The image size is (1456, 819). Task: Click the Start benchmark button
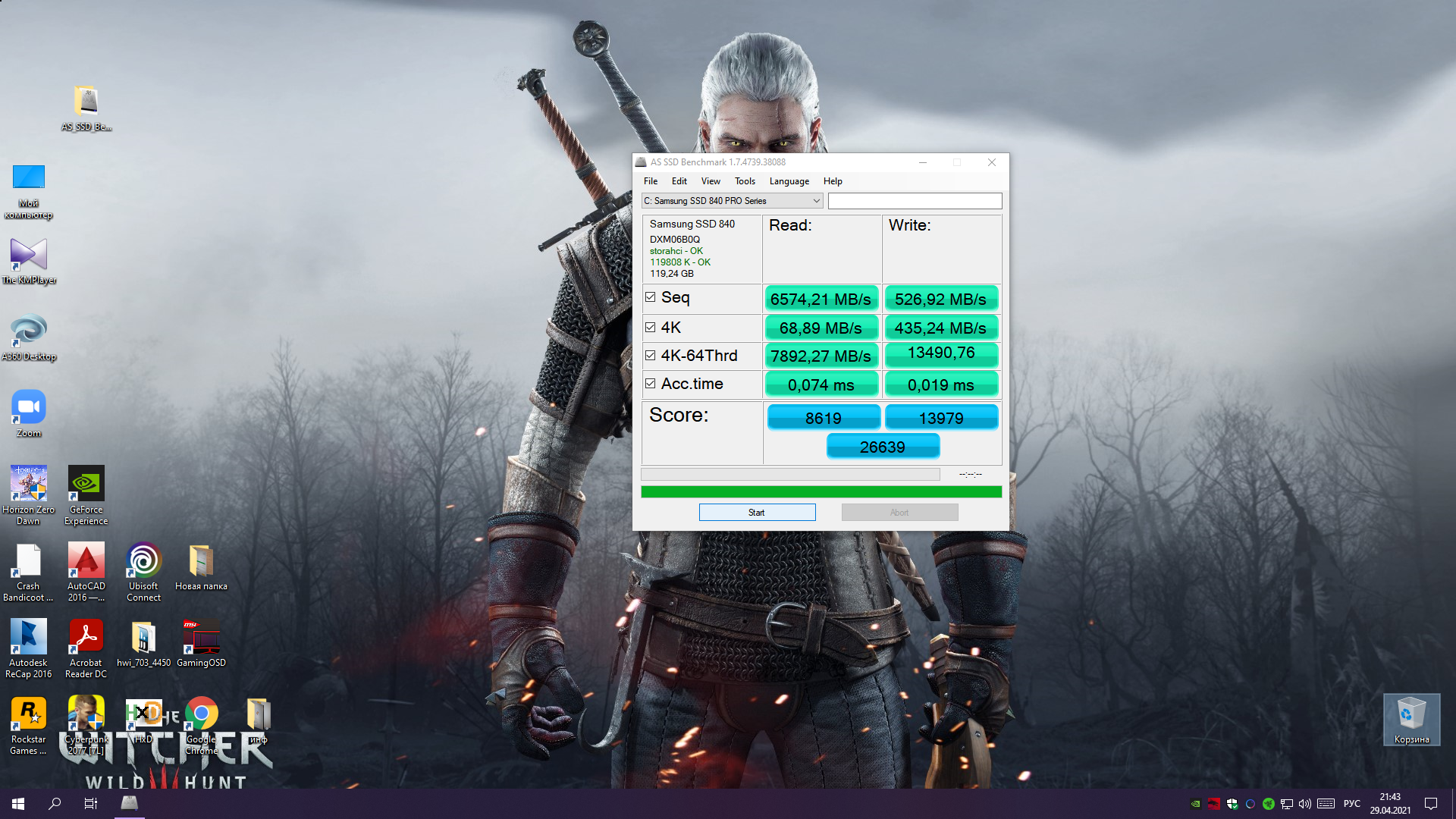click(x=758, y=513)
